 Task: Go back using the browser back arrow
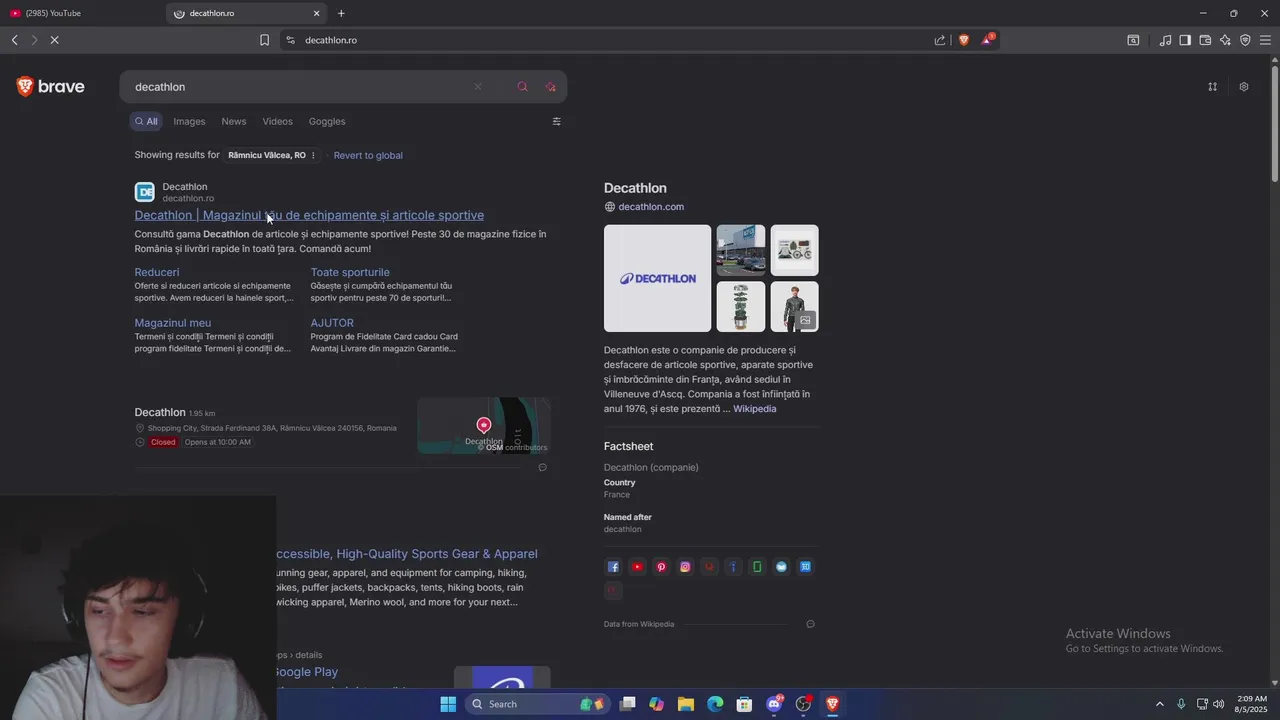tap(15, 40)
